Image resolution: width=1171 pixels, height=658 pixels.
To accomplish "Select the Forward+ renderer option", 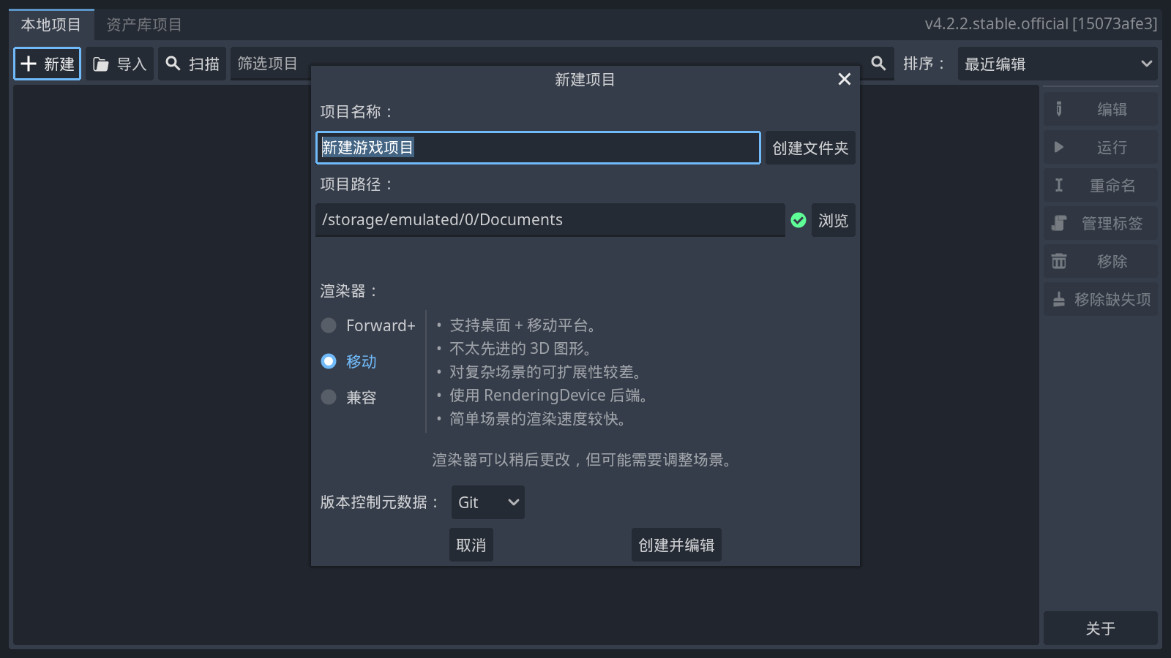I will click(x=328, y=325).
